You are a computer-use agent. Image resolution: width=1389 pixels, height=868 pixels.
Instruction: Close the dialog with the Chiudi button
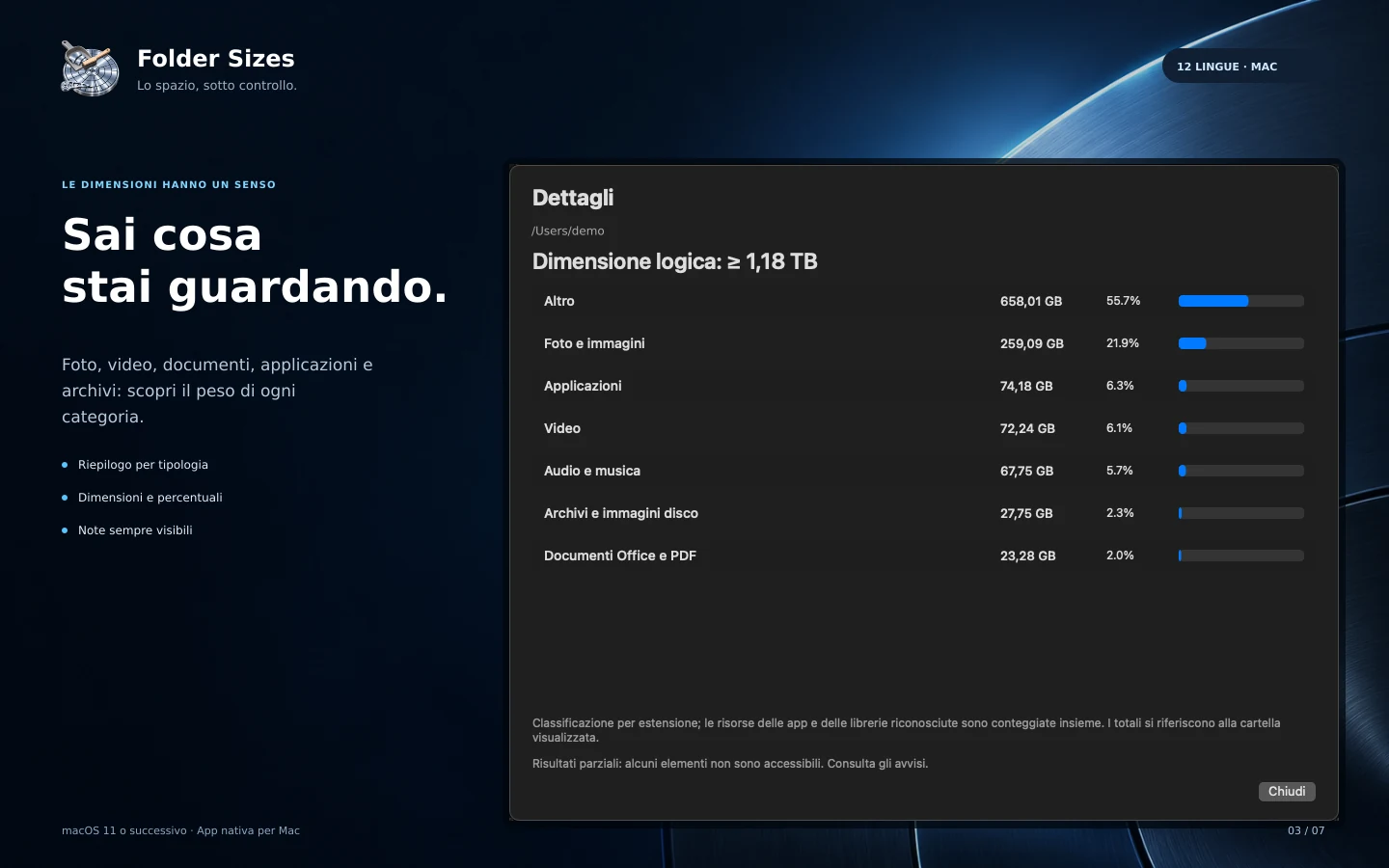tap(1287, 792)
